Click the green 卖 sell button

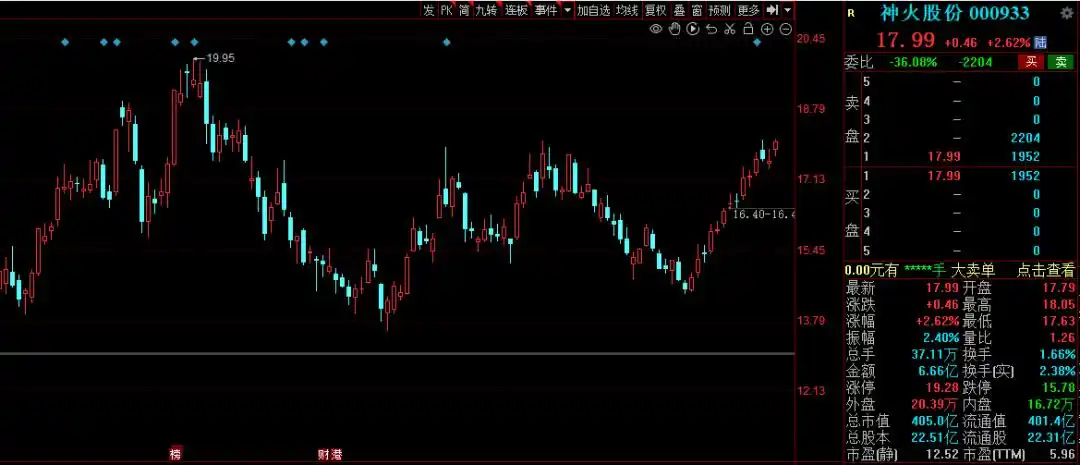point(1060,62)
